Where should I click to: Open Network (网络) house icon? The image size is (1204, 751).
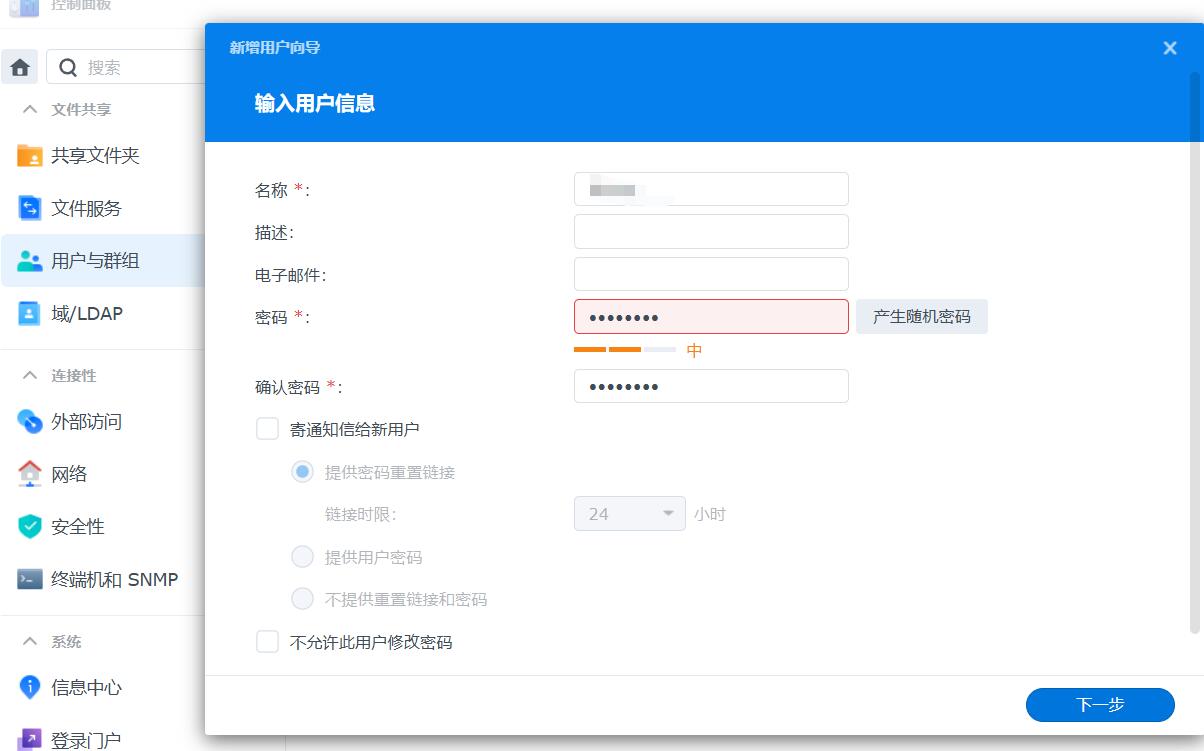click(30, 474)
